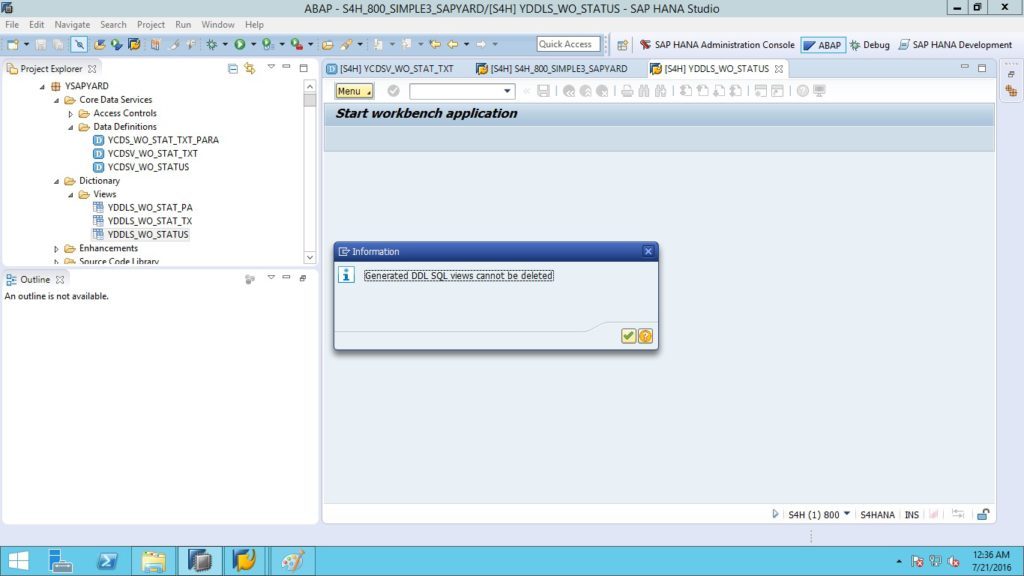The image size is (1024, 576).
Task: Open File Explorer from the taskbar
Action: click(153, 560)
